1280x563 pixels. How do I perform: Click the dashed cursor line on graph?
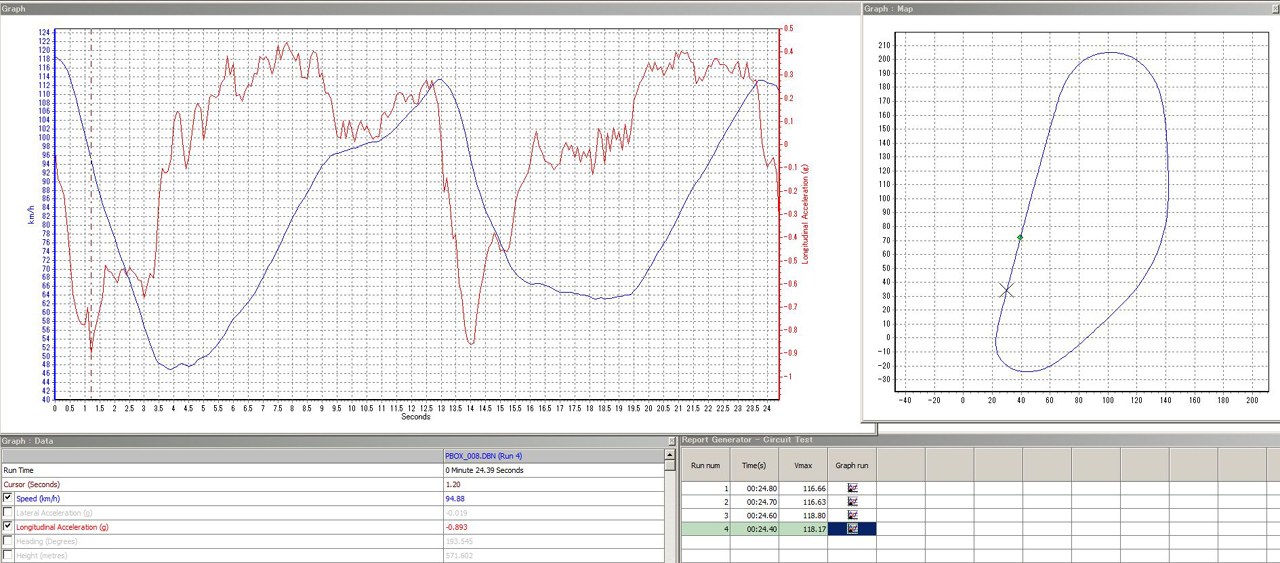(x=91, y=200)
